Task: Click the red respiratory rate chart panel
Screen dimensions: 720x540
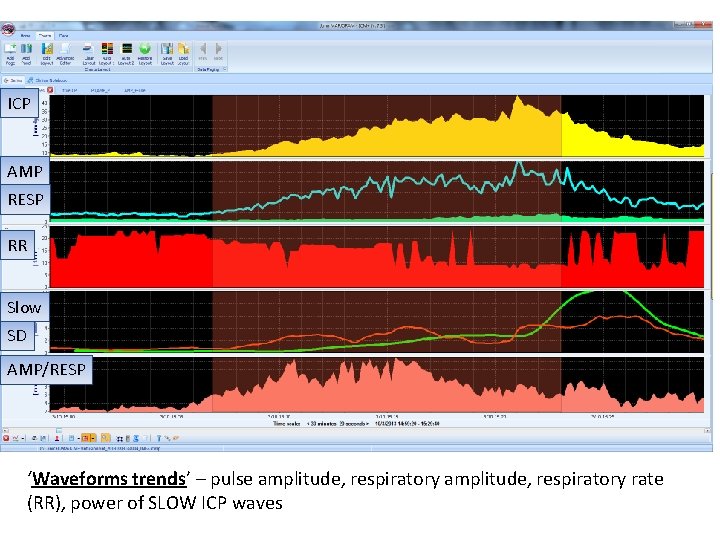Action: tap(377, 257)
